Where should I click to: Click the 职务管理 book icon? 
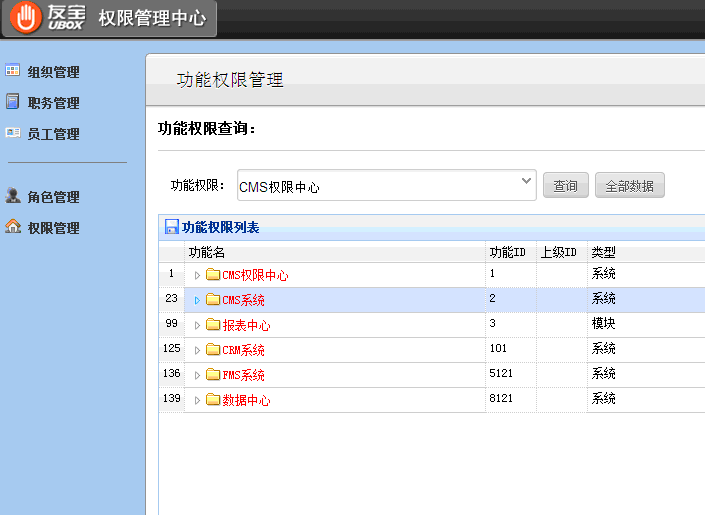coord(13,101)
